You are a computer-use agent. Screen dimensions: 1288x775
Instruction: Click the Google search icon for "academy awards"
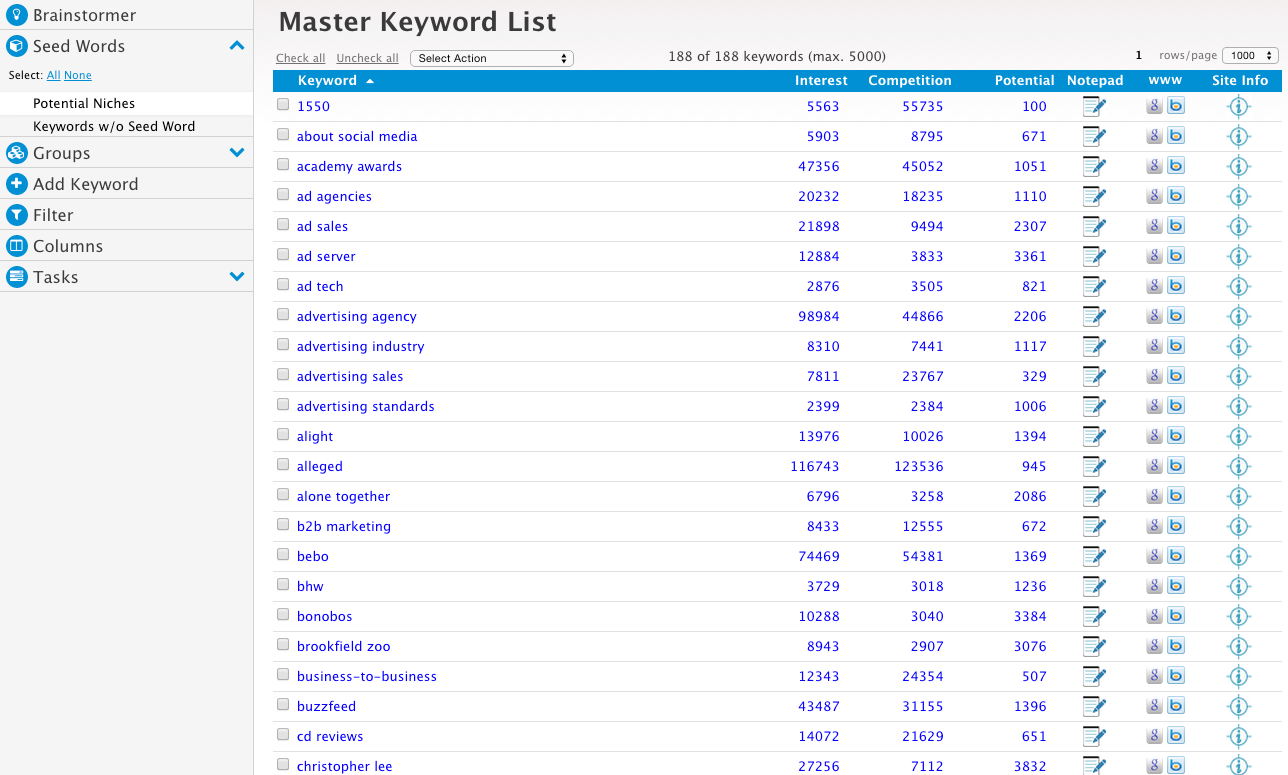pyautogui.click(x=1154, y=166)
